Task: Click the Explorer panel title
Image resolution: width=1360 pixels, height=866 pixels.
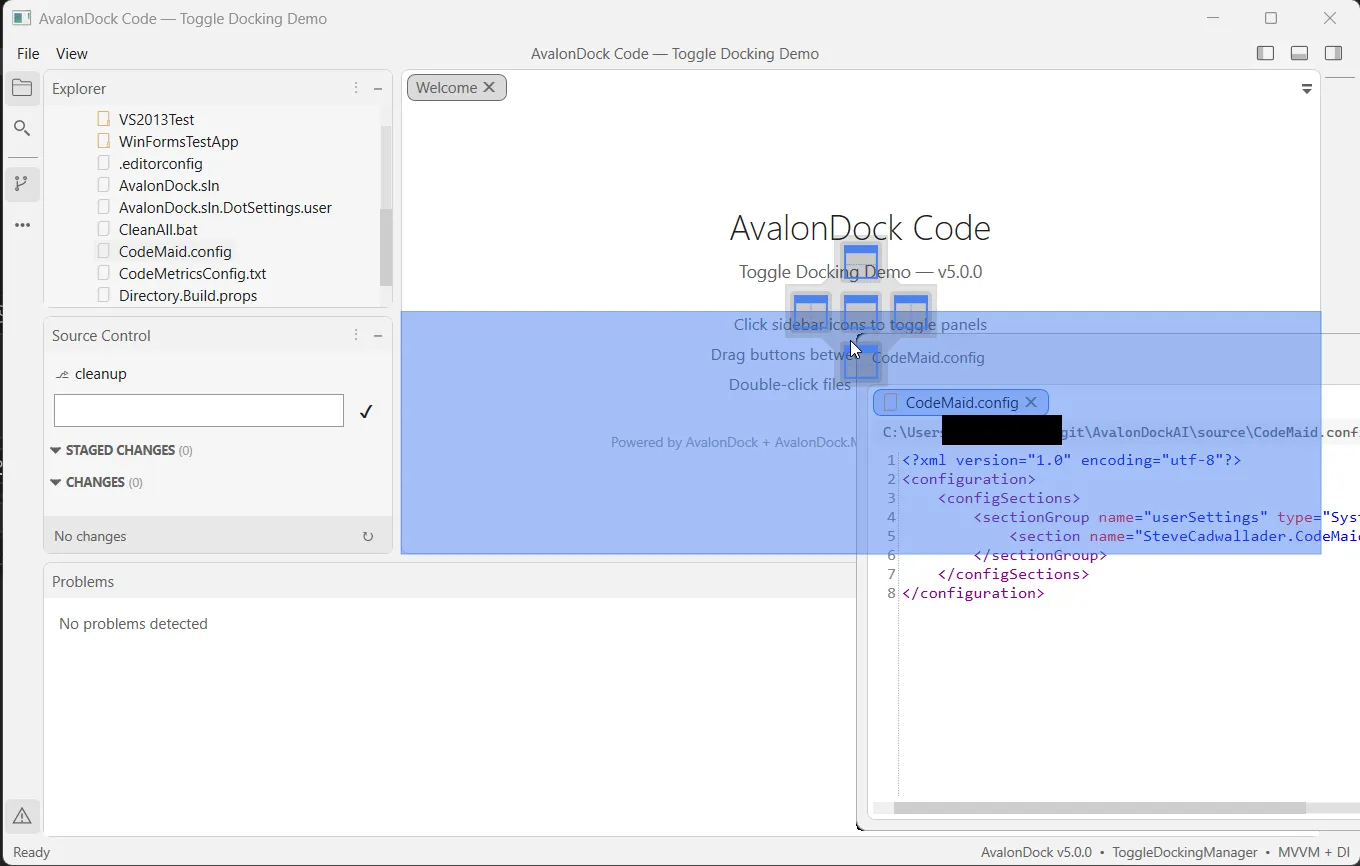Action: [79, 88]
